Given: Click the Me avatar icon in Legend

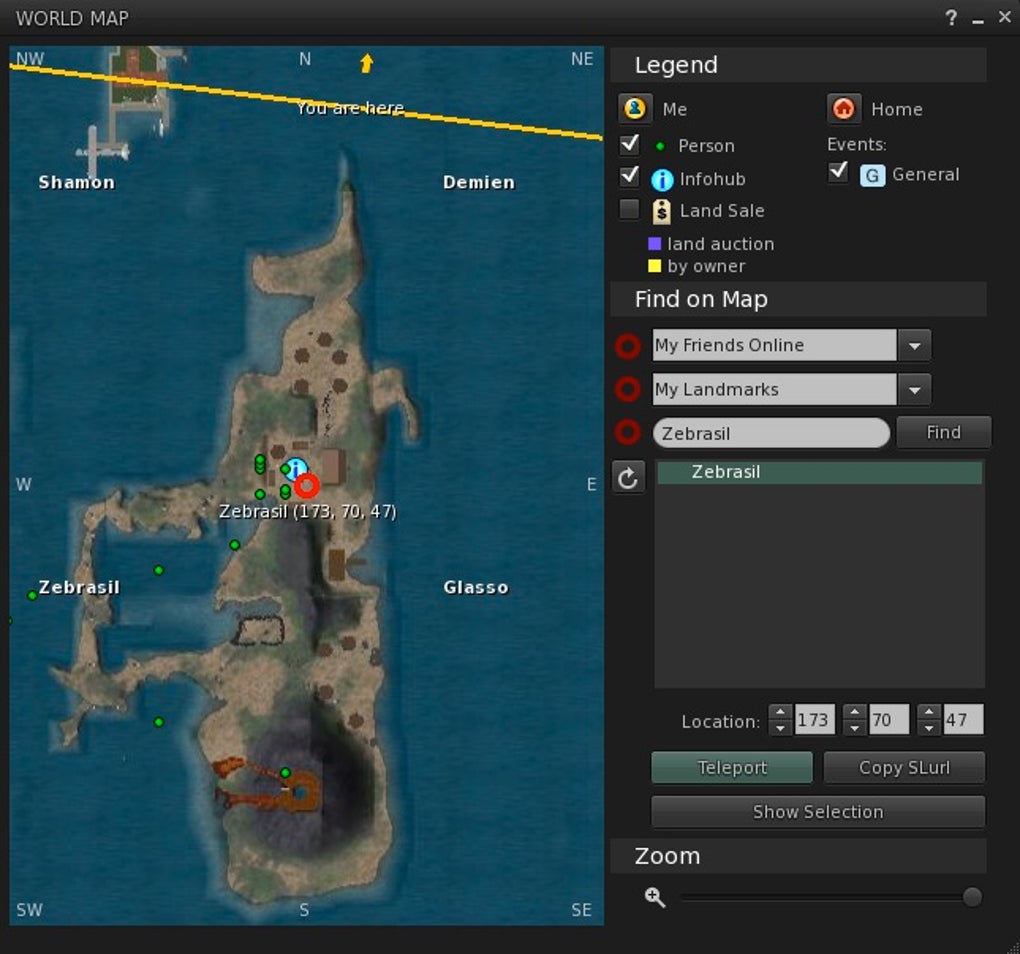Looking at the screenshot, I should point(635,109).
